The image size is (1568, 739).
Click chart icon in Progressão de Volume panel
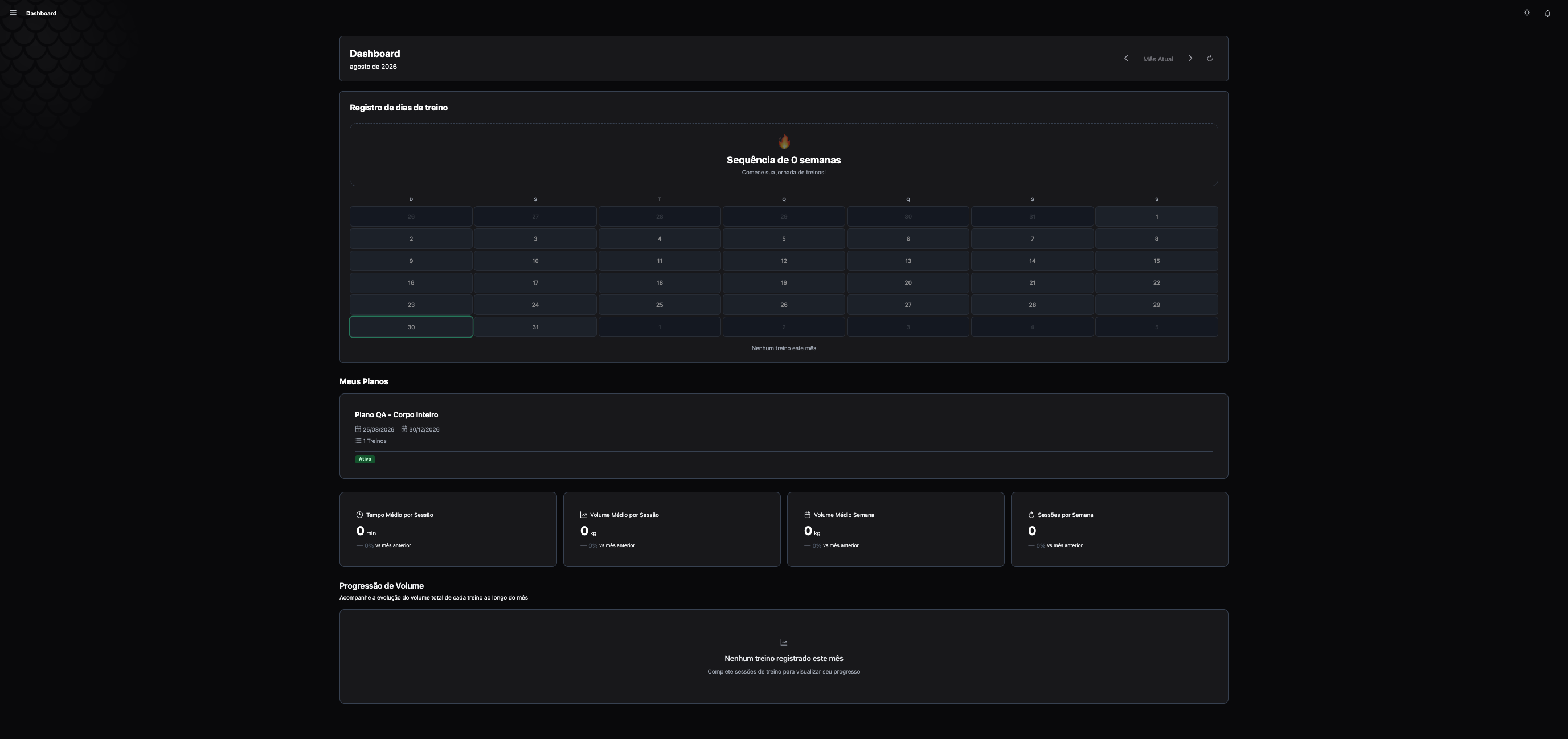tap(783, 642)
